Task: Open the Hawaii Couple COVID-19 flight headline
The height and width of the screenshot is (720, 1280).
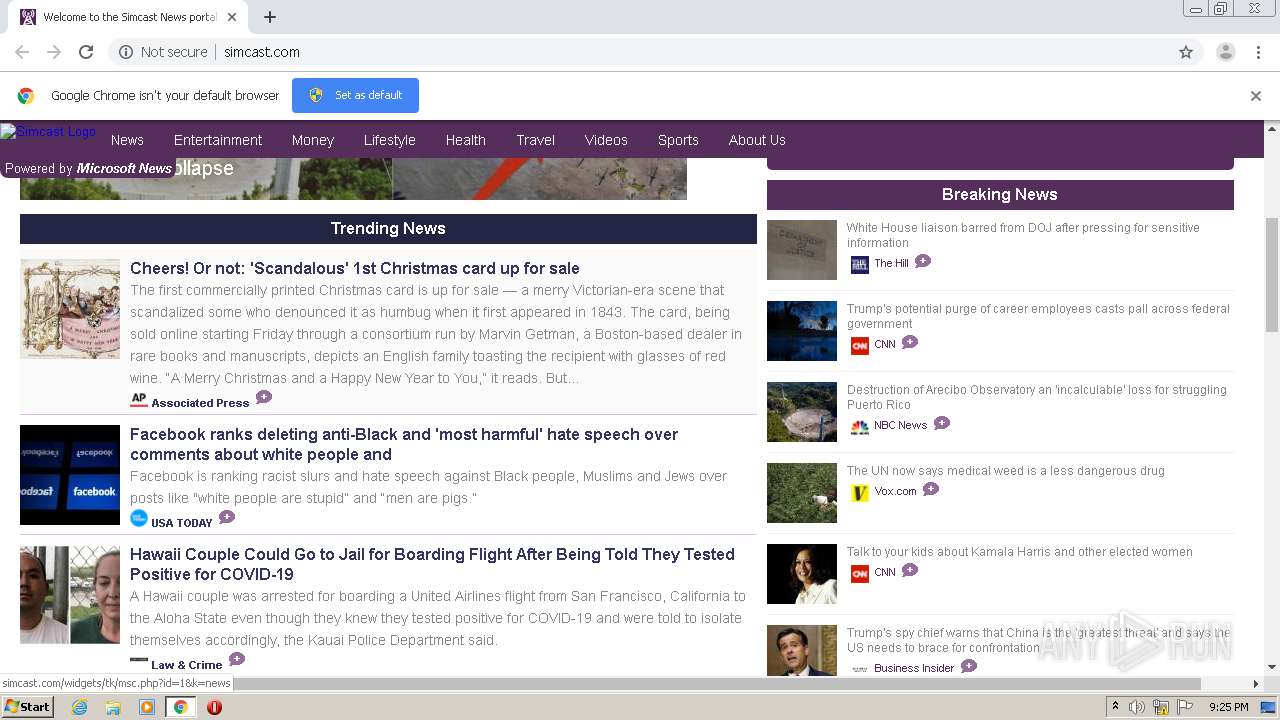Action: pos(432,564)
